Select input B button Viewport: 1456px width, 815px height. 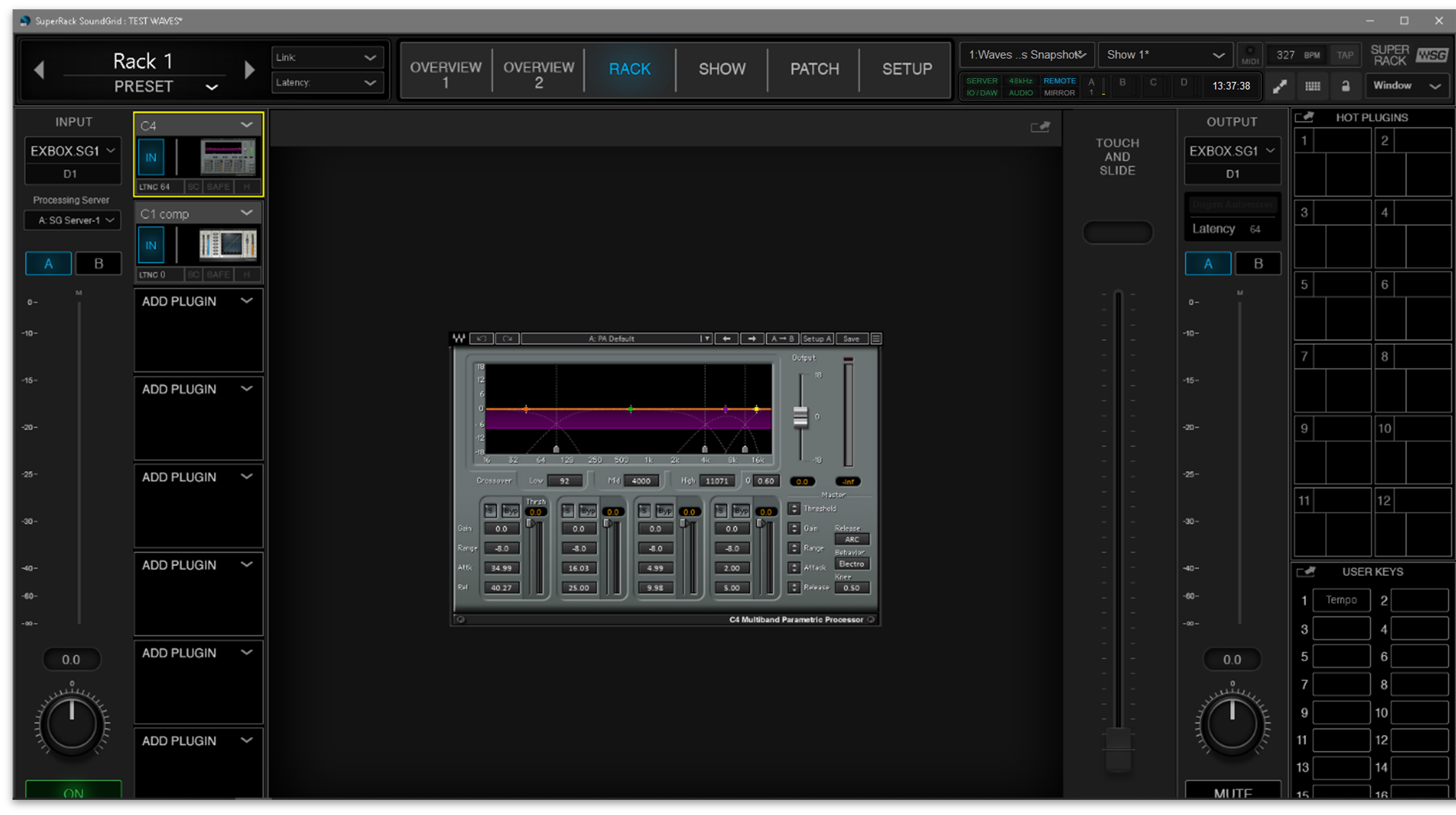coord(98,264)
